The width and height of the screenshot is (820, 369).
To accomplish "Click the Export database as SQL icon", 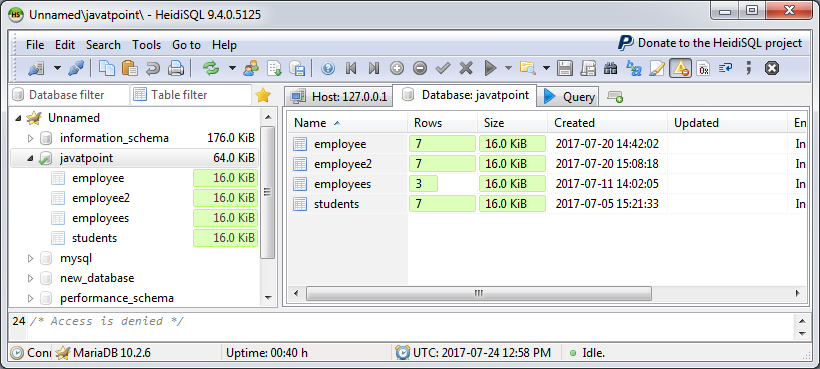I will [274, 68].
